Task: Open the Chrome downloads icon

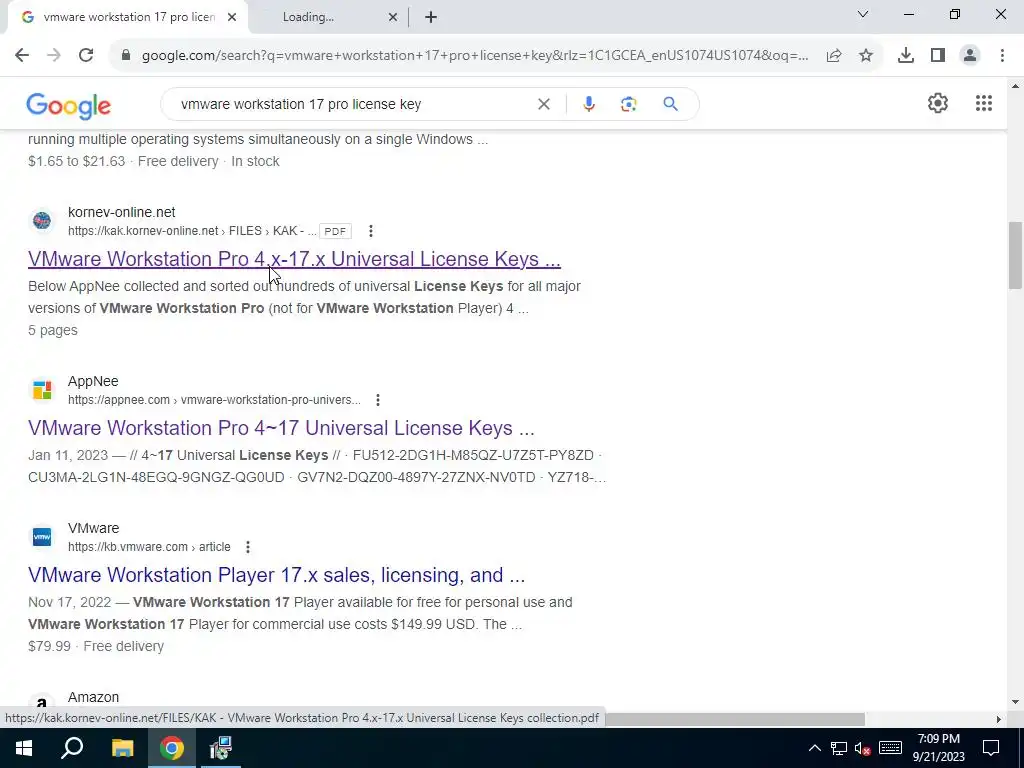Action: click(x=906, y=56)
